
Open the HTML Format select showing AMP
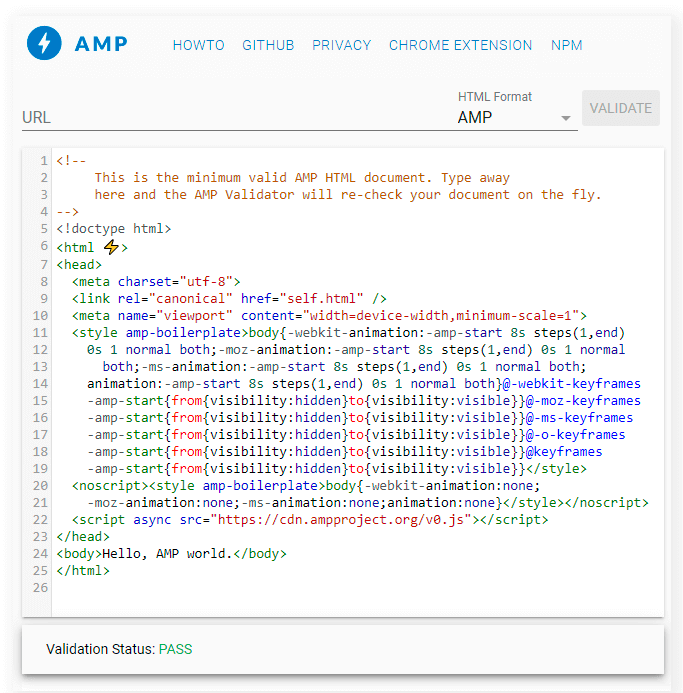[x=505, y=117]
